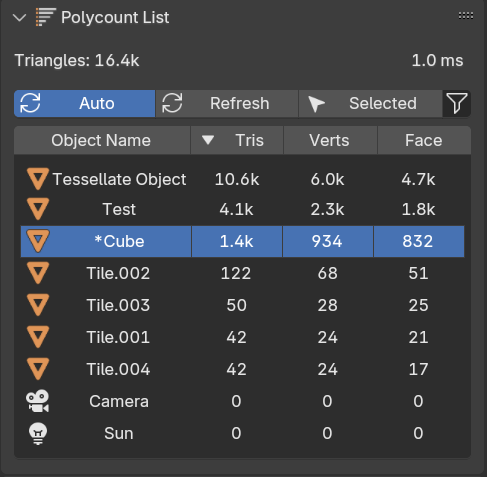Click the mesh icon beside Tile.002
The image size is (487, 477).
[38, 273]
